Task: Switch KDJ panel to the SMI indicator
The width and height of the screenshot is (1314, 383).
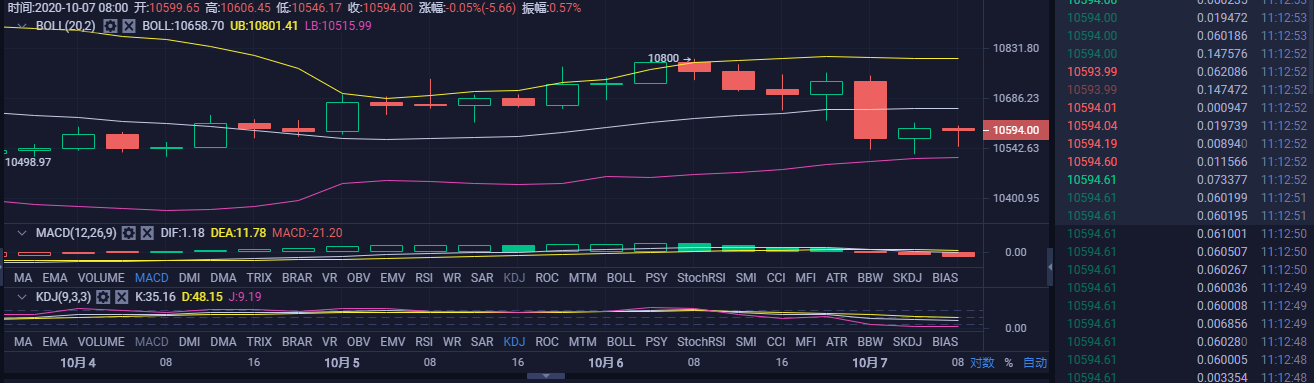Action: (746, 341)
